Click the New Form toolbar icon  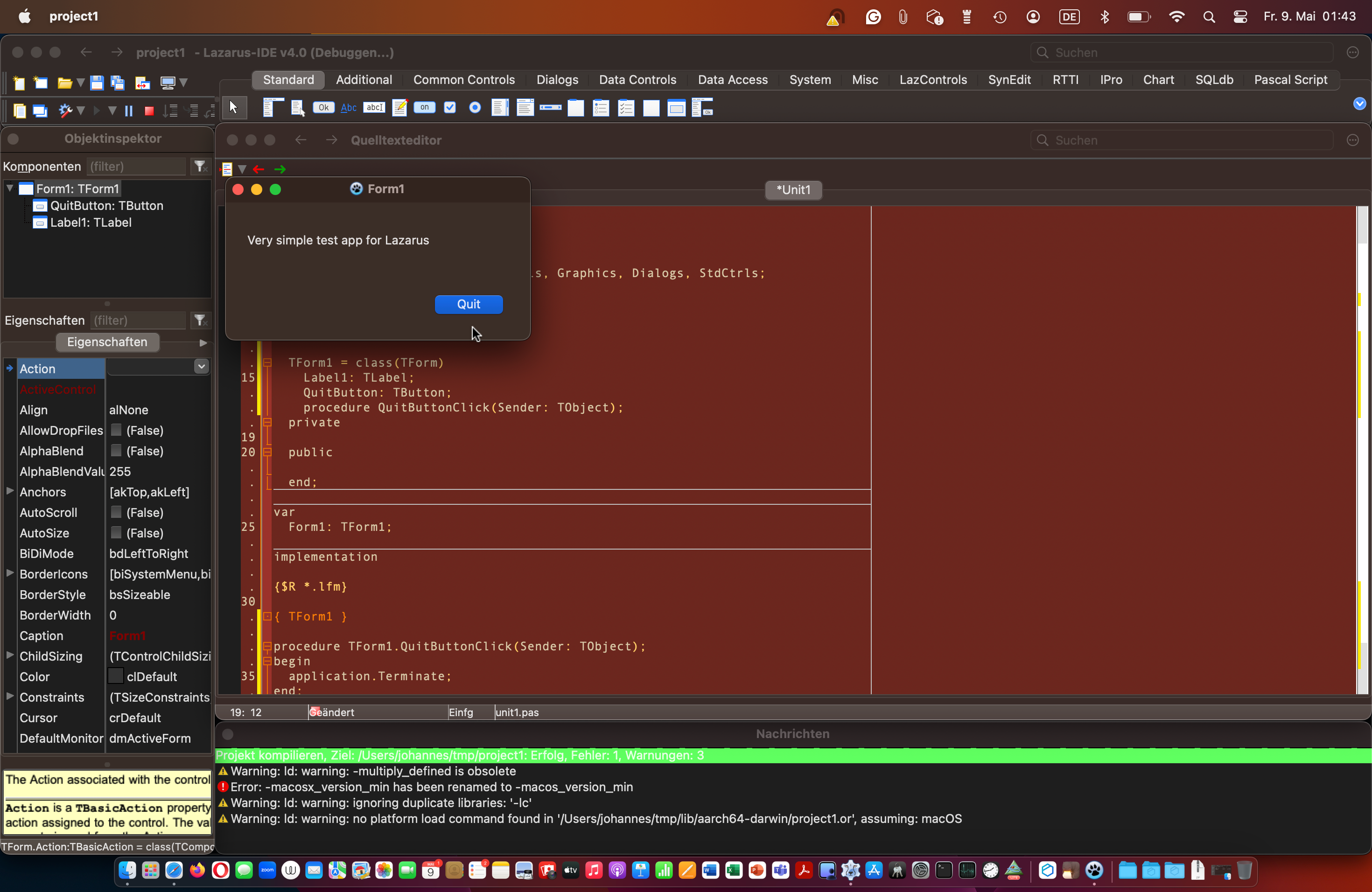(x=40, y=83)
